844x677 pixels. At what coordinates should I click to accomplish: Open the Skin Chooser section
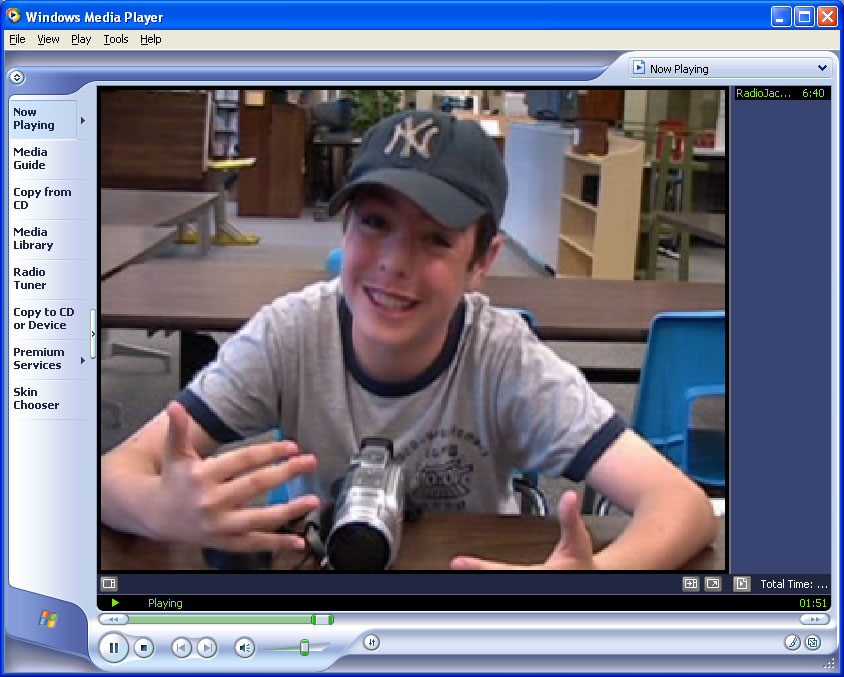[35, 399]
